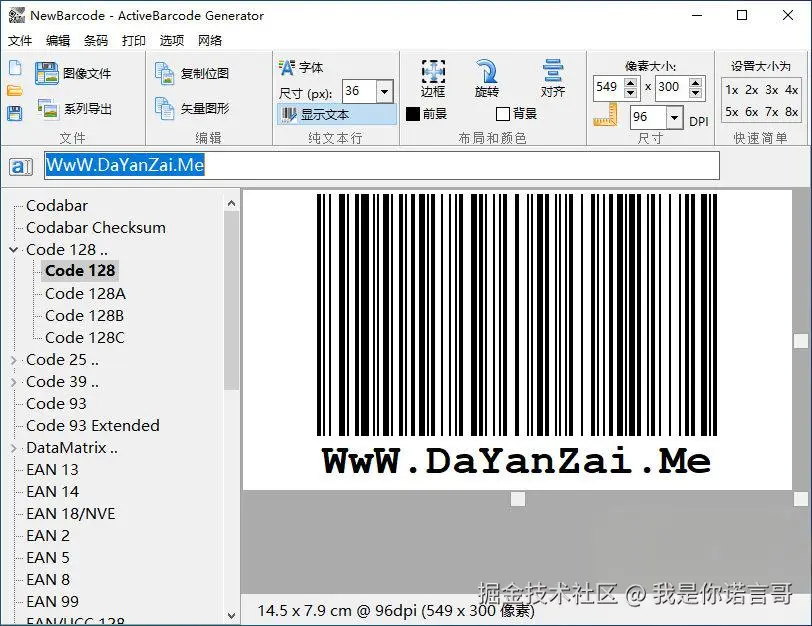
Task: Select EAN 18/NVE barcode type
Action: click(x=71, y=514)
